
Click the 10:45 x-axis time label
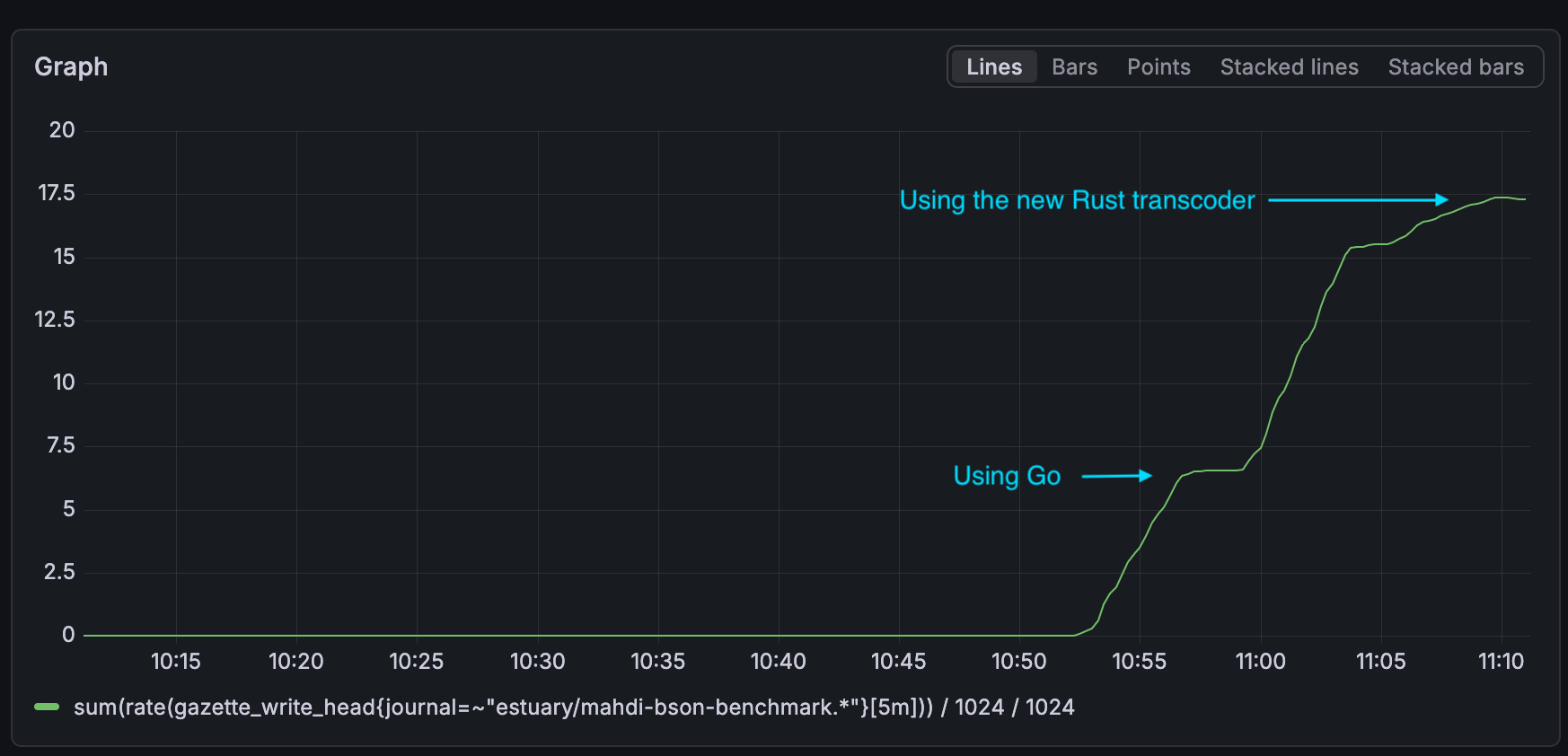click(898, 662)
